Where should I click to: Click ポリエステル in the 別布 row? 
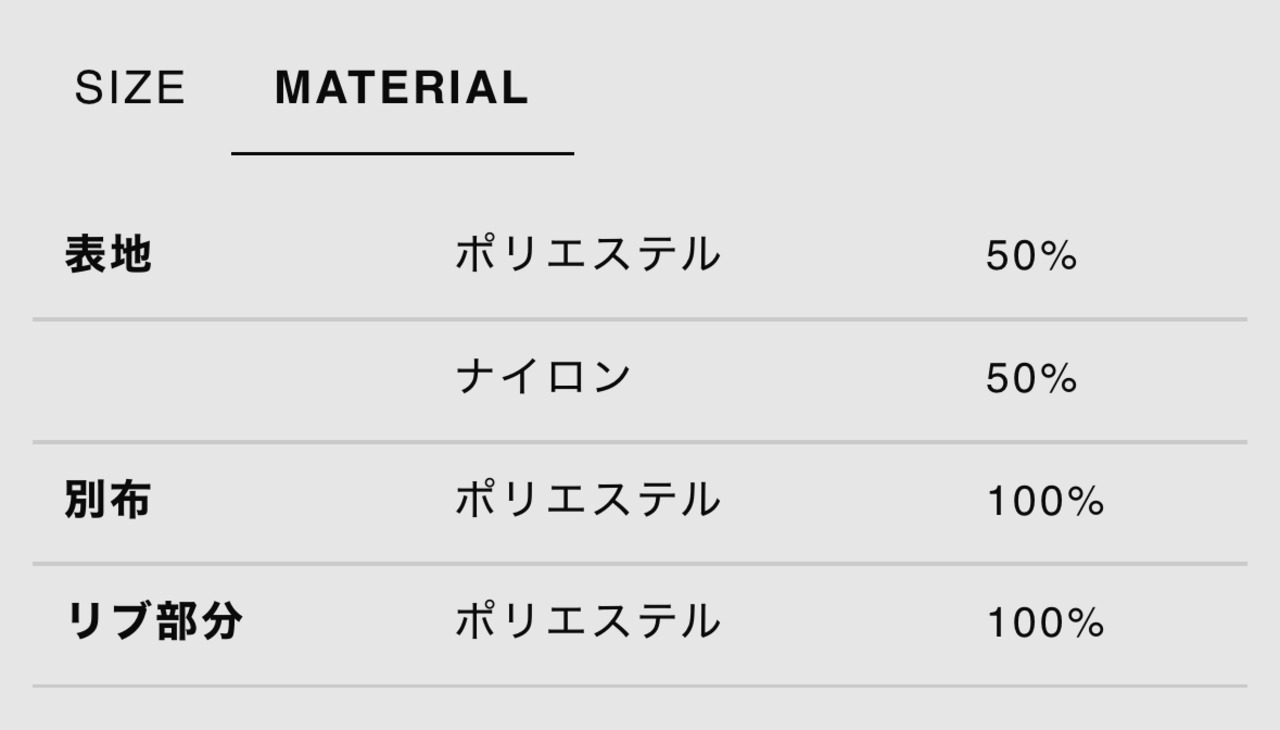pos(587,500)
